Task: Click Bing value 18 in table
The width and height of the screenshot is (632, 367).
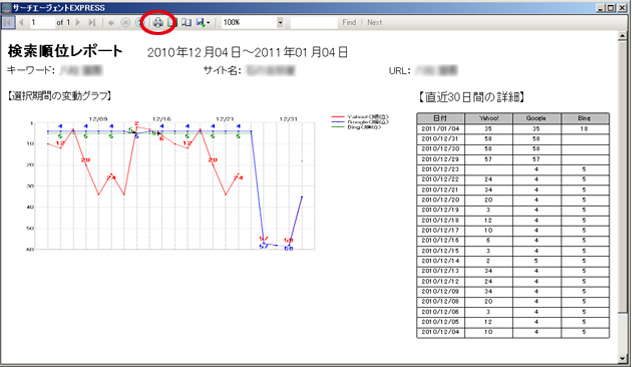Action: [x=584, y=129]
